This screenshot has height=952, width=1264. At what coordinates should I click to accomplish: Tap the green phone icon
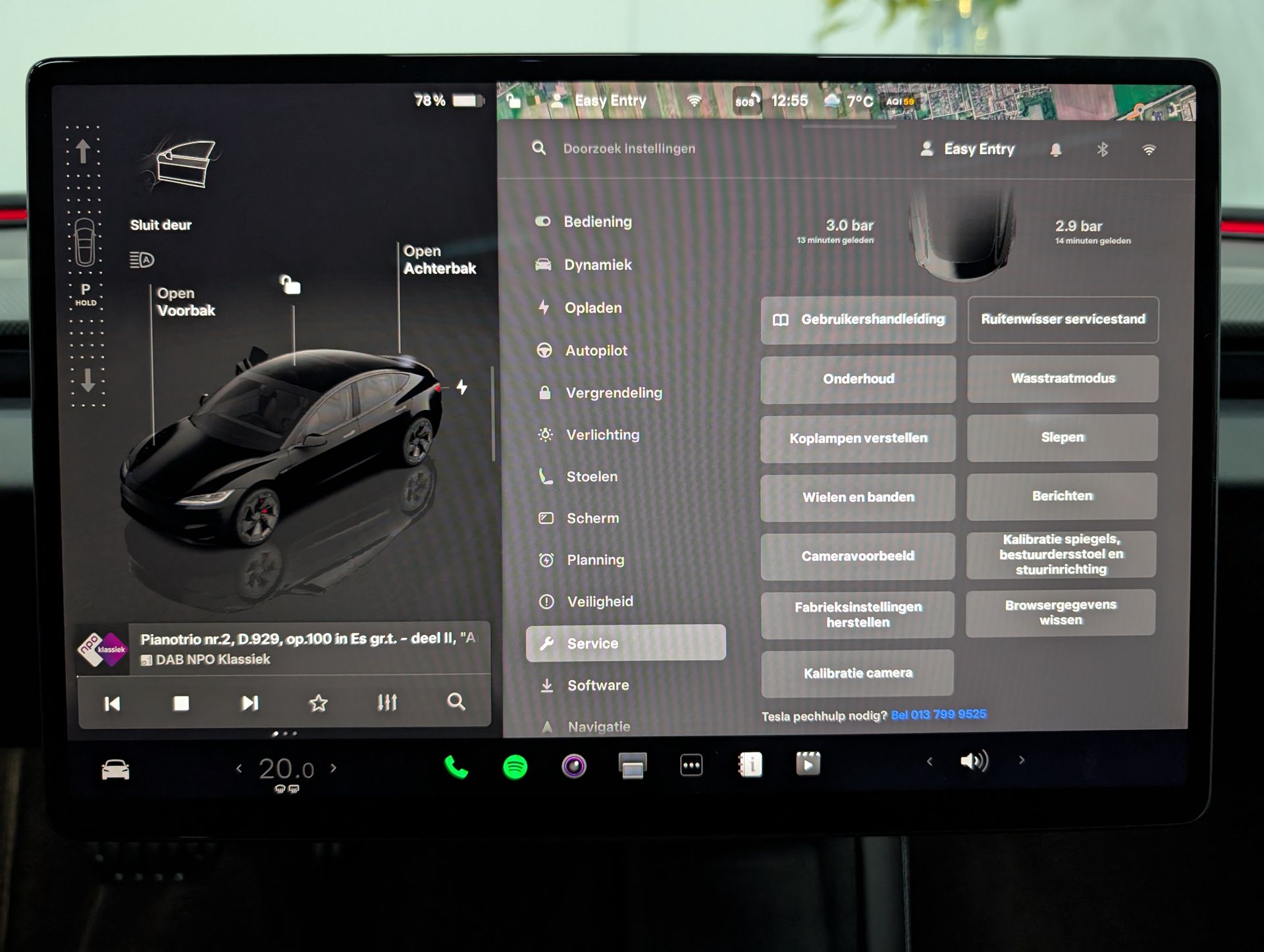456,767
